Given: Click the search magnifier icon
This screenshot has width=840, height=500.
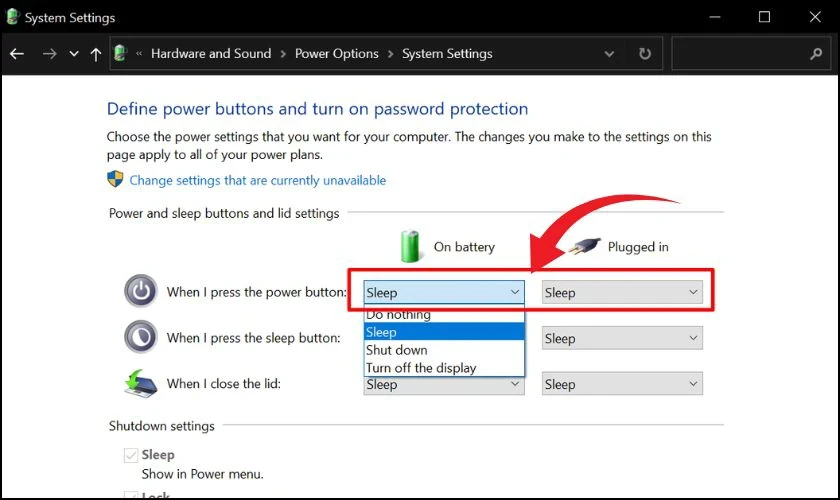Looking at the screenshot, I should point(816,54).
